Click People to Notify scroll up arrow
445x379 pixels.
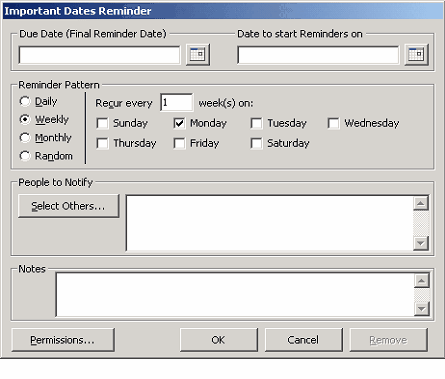(x=421, y=203)
